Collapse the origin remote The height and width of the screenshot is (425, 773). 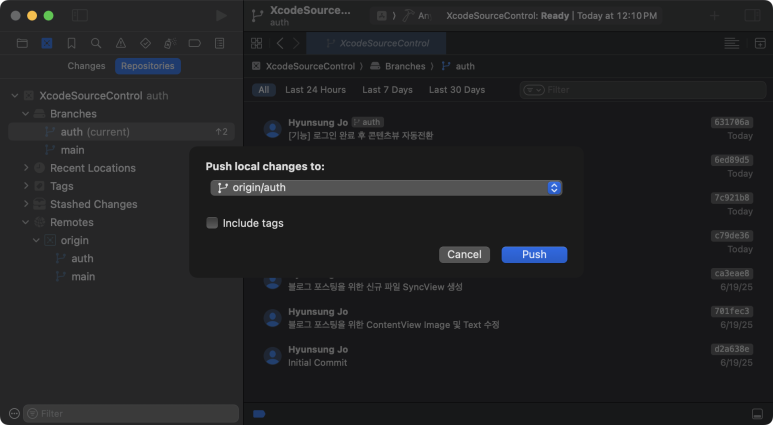click(36, 241)
